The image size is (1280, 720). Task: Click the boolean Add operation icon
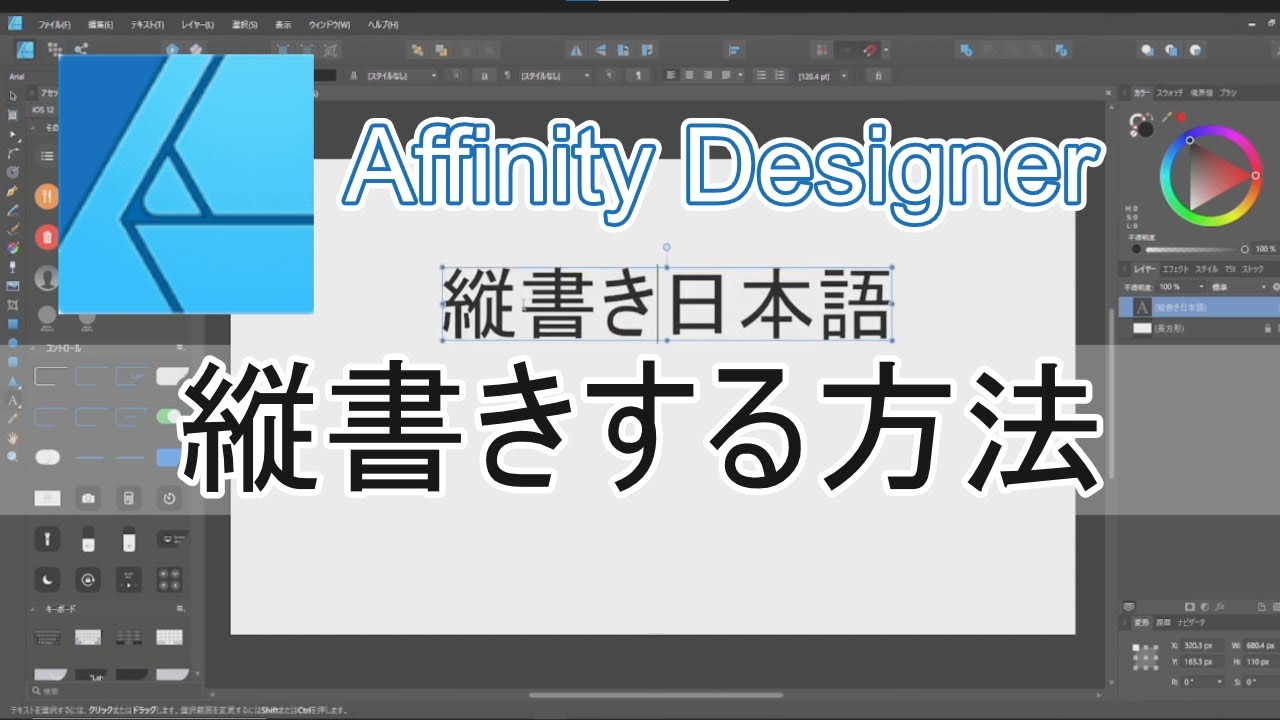[x=966, y=49]
